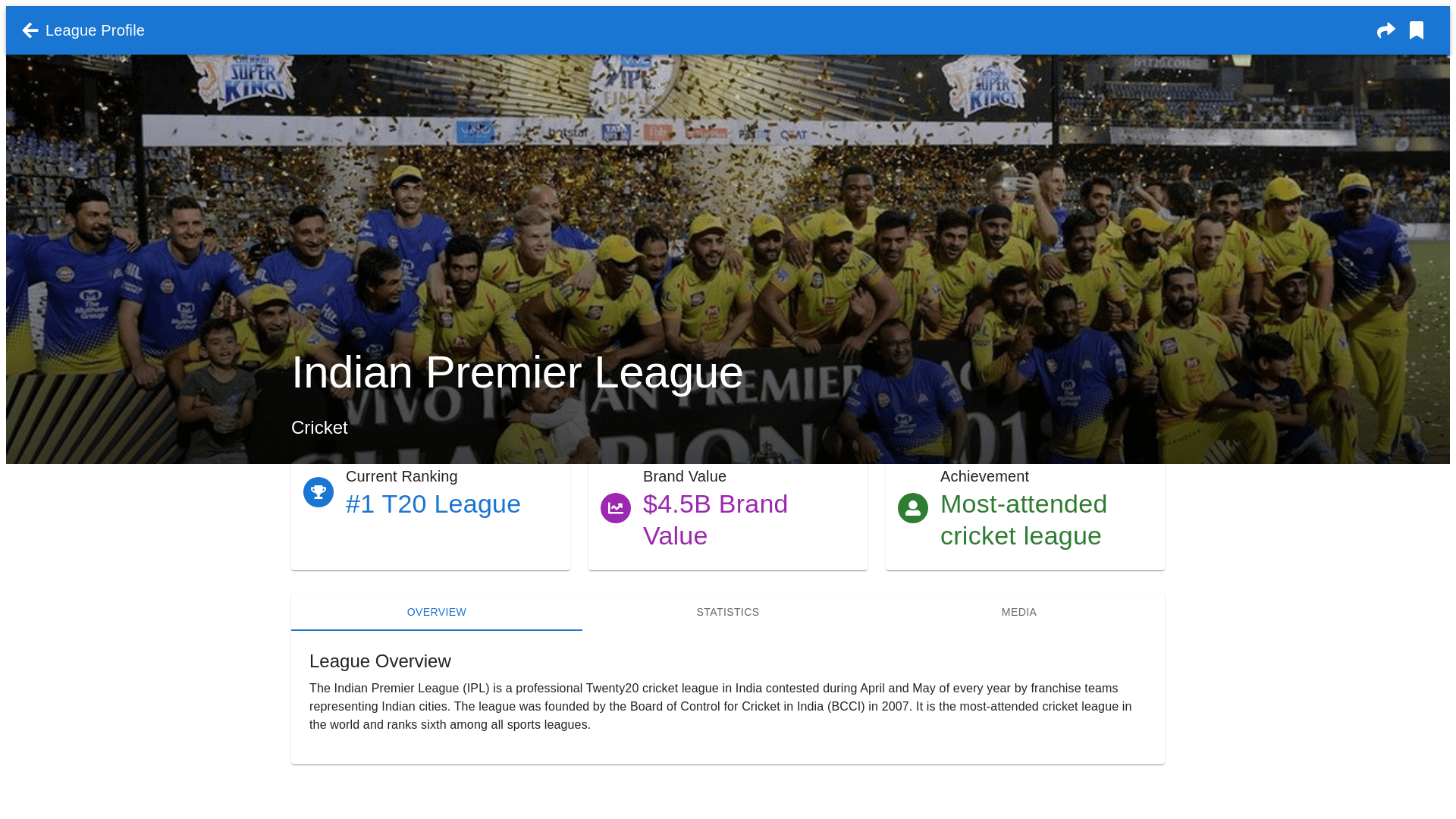Click the $4.5B Brand Value figure
The height and width of the screenshot is (819, 1456).
click(x=716, y=520)
